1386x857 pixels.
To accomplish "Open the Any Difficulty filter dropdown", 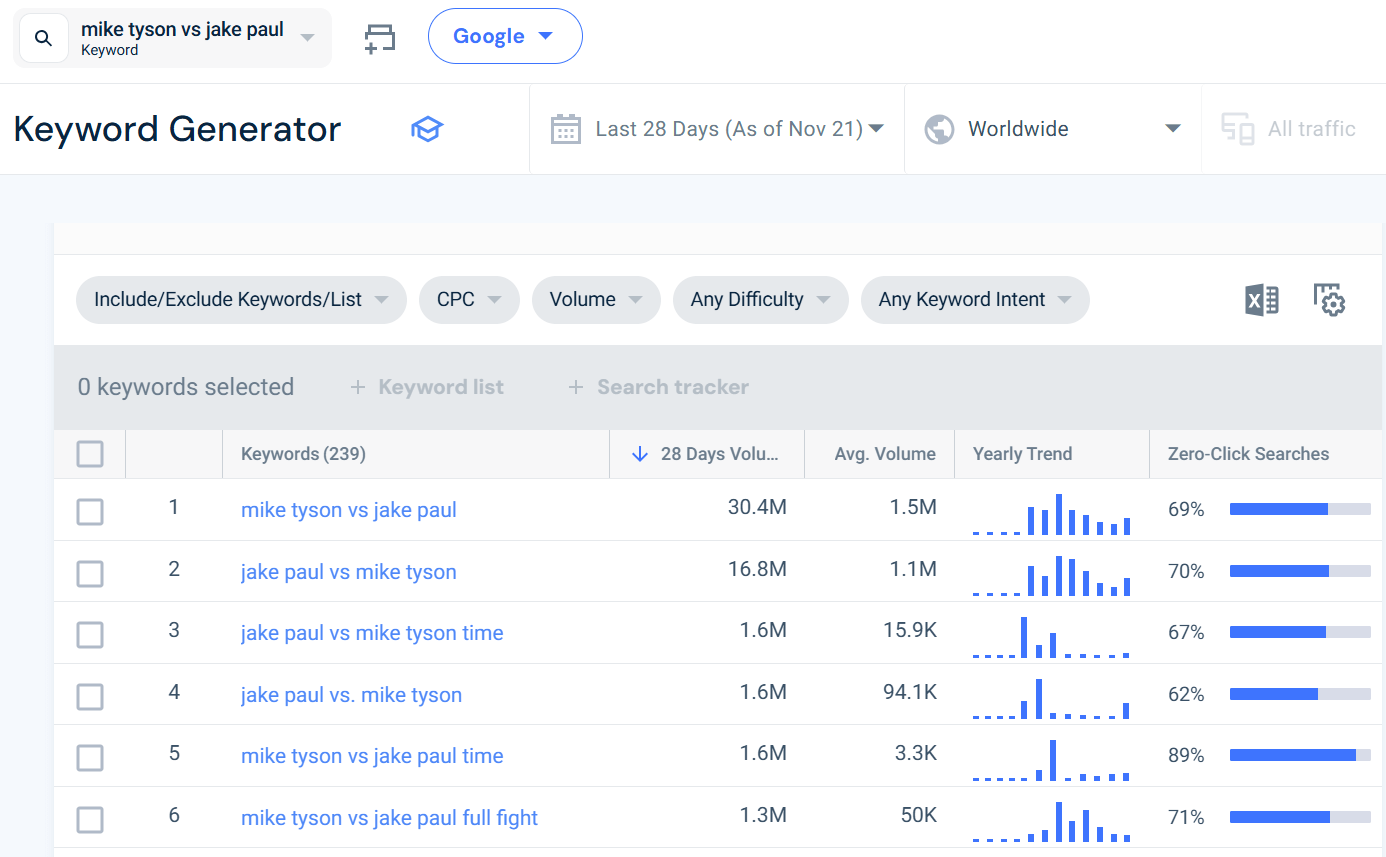I will (760, 300).
